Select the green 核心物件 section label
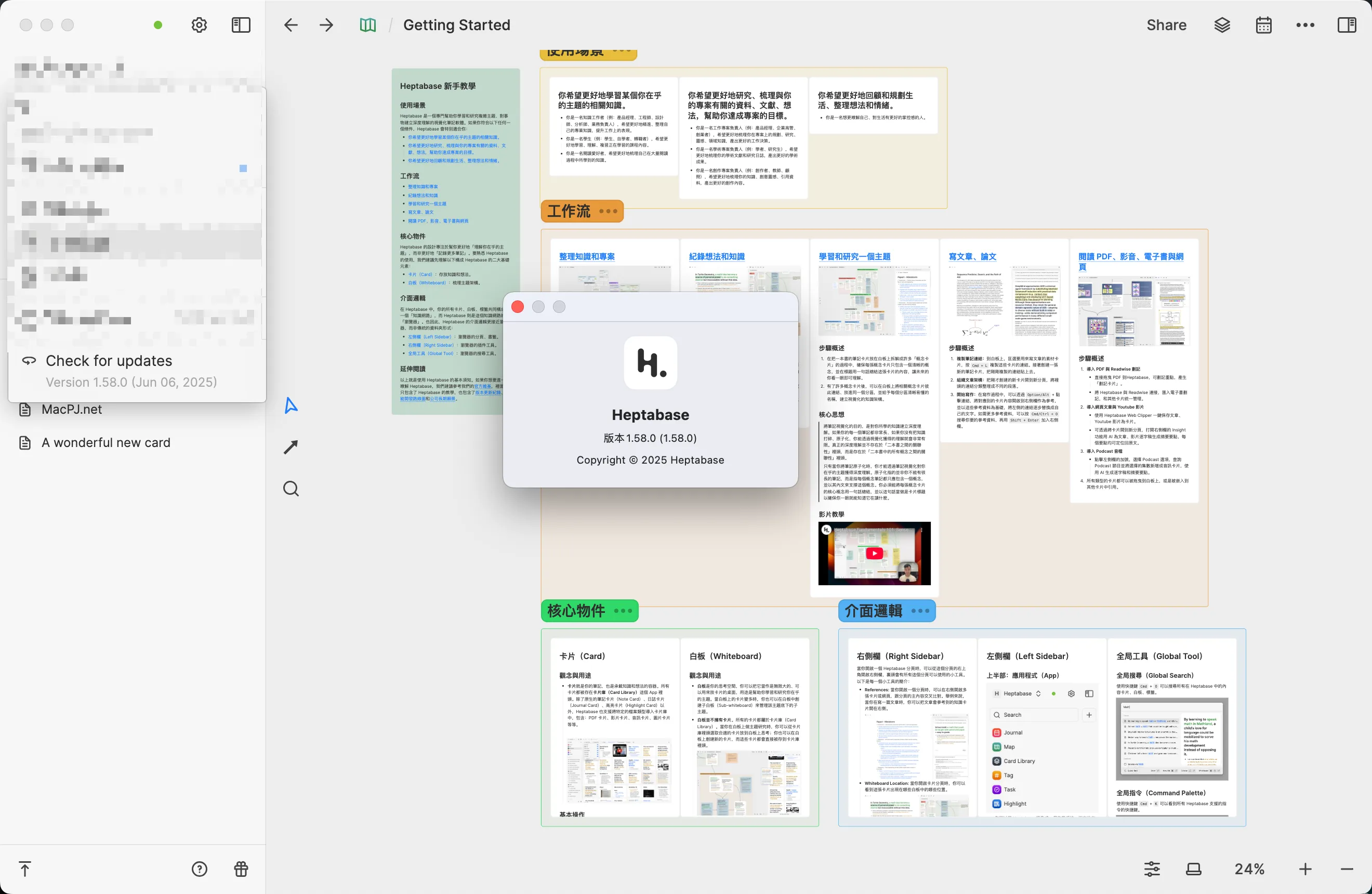Image resolution: width=1372 pixels, height=894 pixels. pos(576,611)
